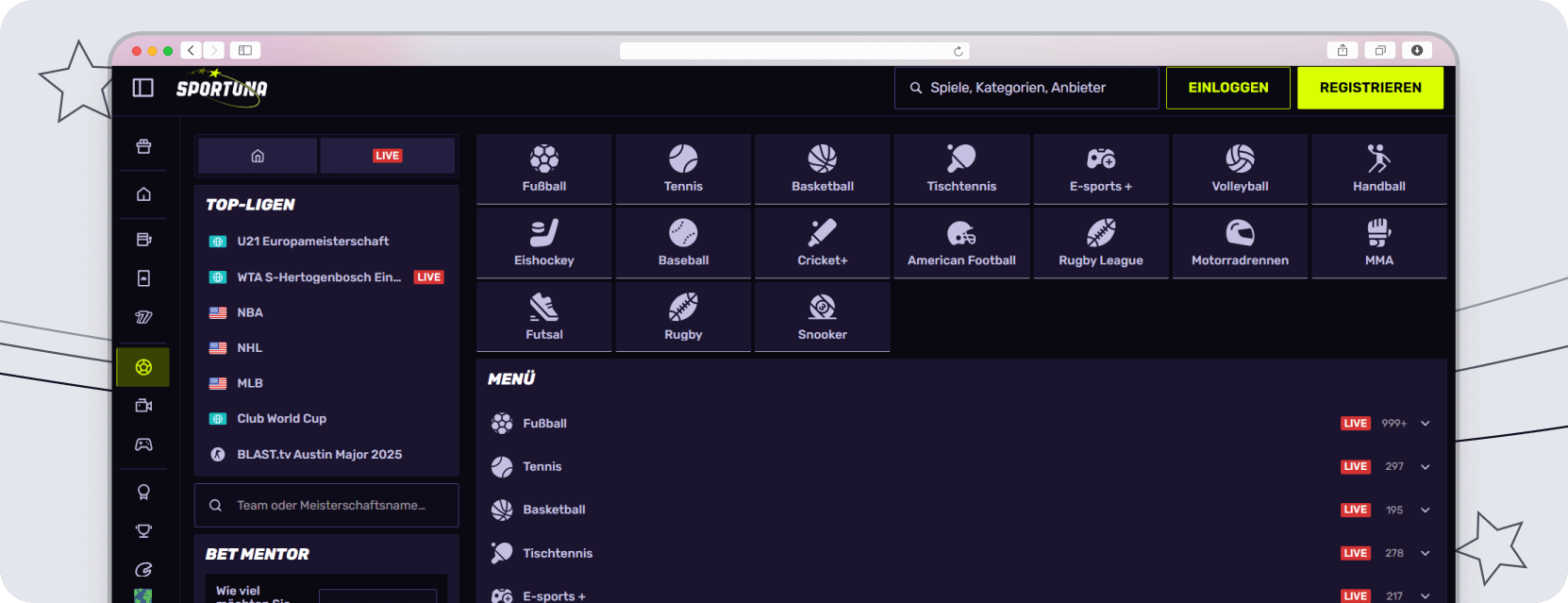Open the game controller sidebar icon
Screen dimensions: 1568x603
[143, 444]
